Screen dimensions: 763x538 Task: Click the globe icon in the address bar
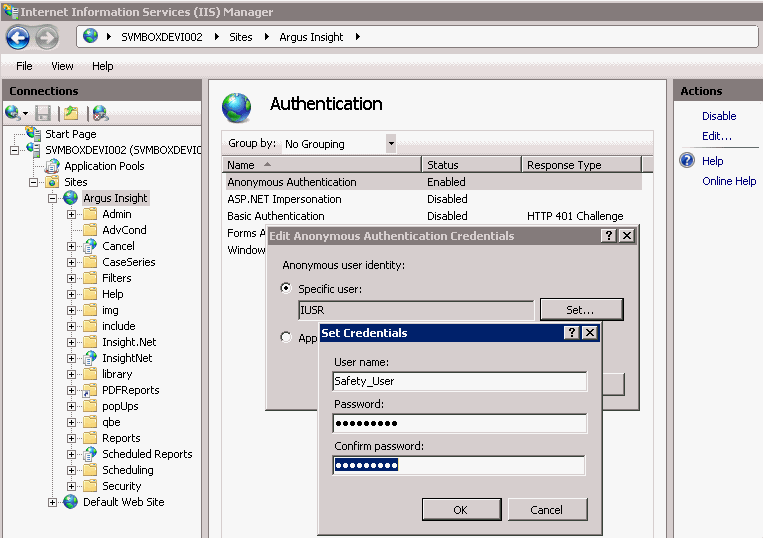tap(91, 36)
